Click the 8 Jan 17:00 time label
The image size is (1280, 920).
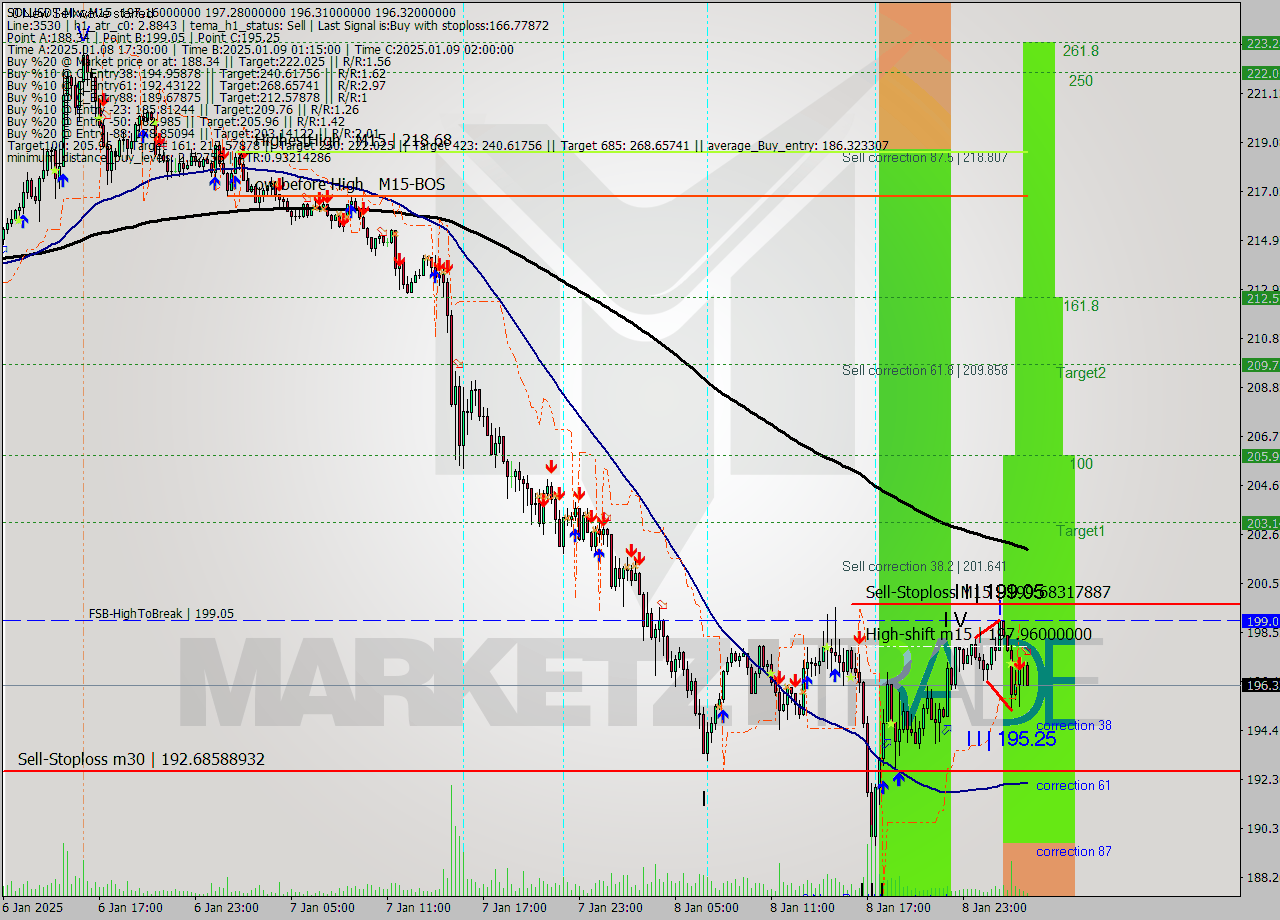[899, 908]
